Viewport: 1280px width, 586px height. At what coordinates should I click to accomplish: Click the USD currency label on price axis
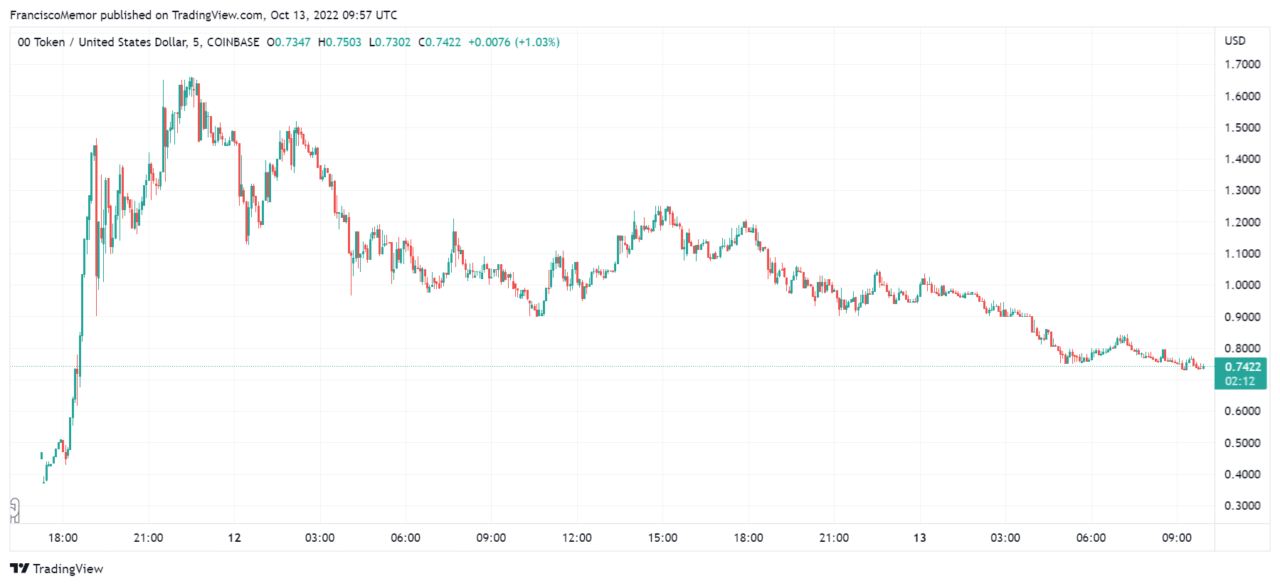coord(1235,41)
